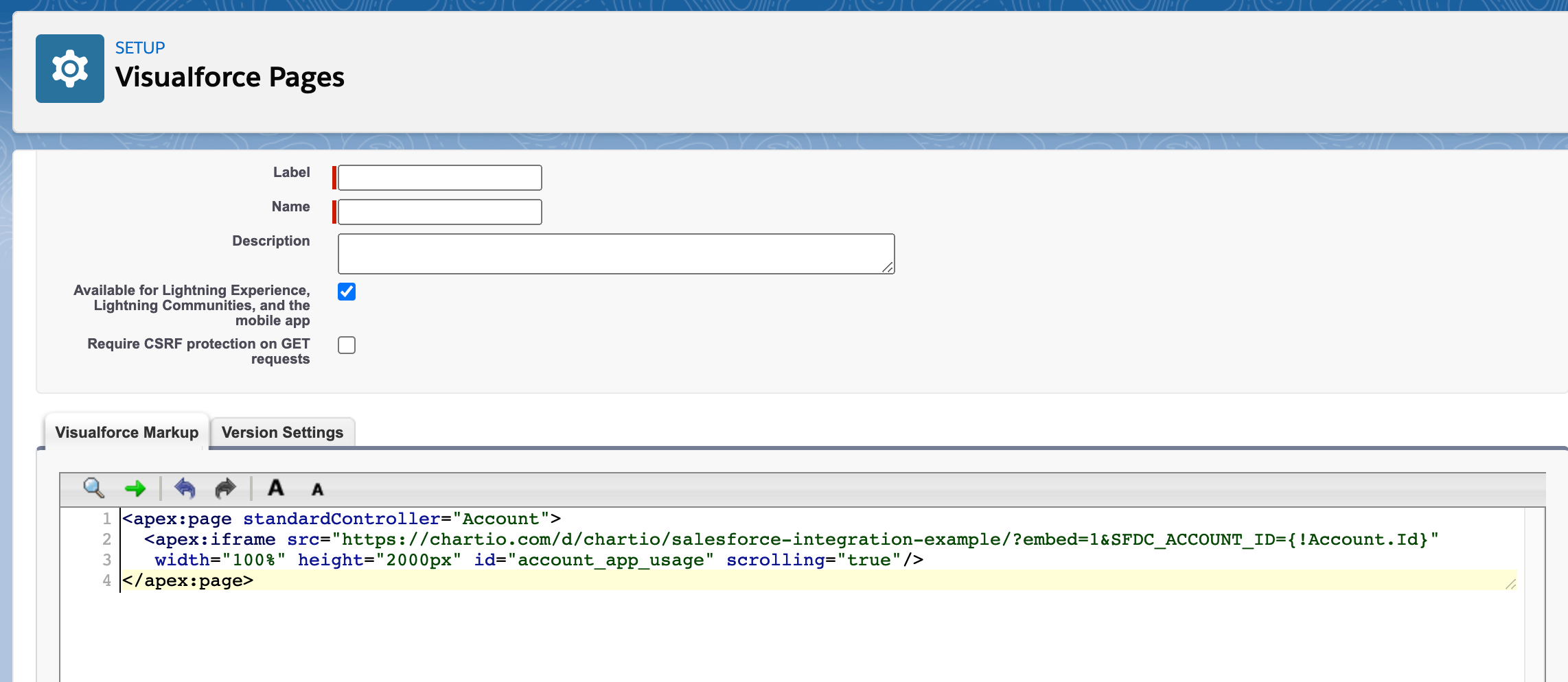Click the Label field label text
1568x682 pixels.
tap(292, 172)
